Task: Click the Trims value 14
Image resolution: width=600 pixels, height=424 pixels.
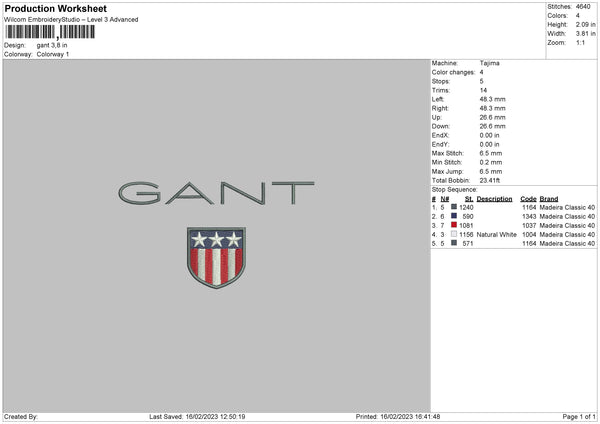Action: click(483, 90)
